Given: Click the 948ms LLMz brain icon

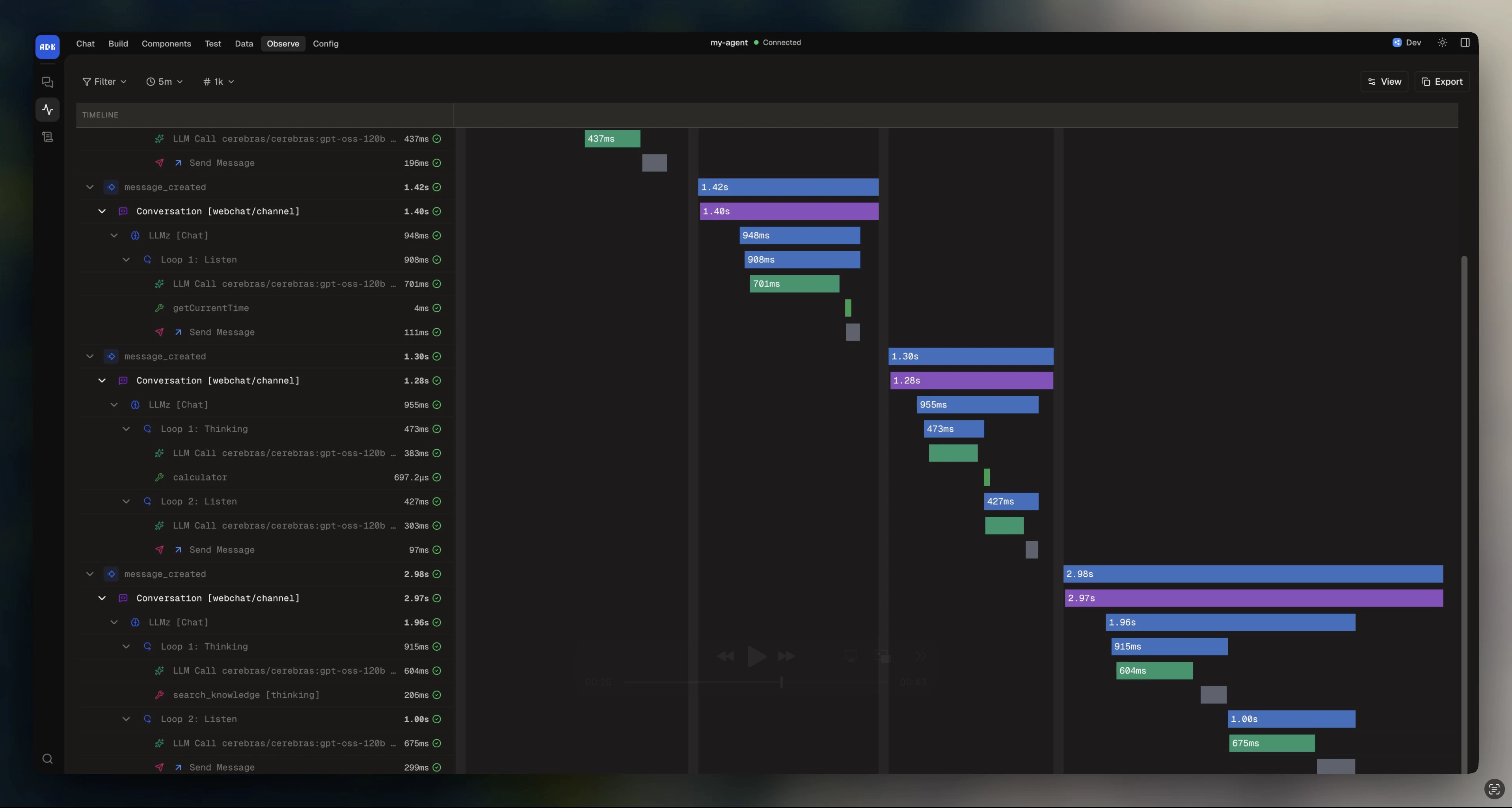Looking at the screenshot, I should tap(135, 235).
